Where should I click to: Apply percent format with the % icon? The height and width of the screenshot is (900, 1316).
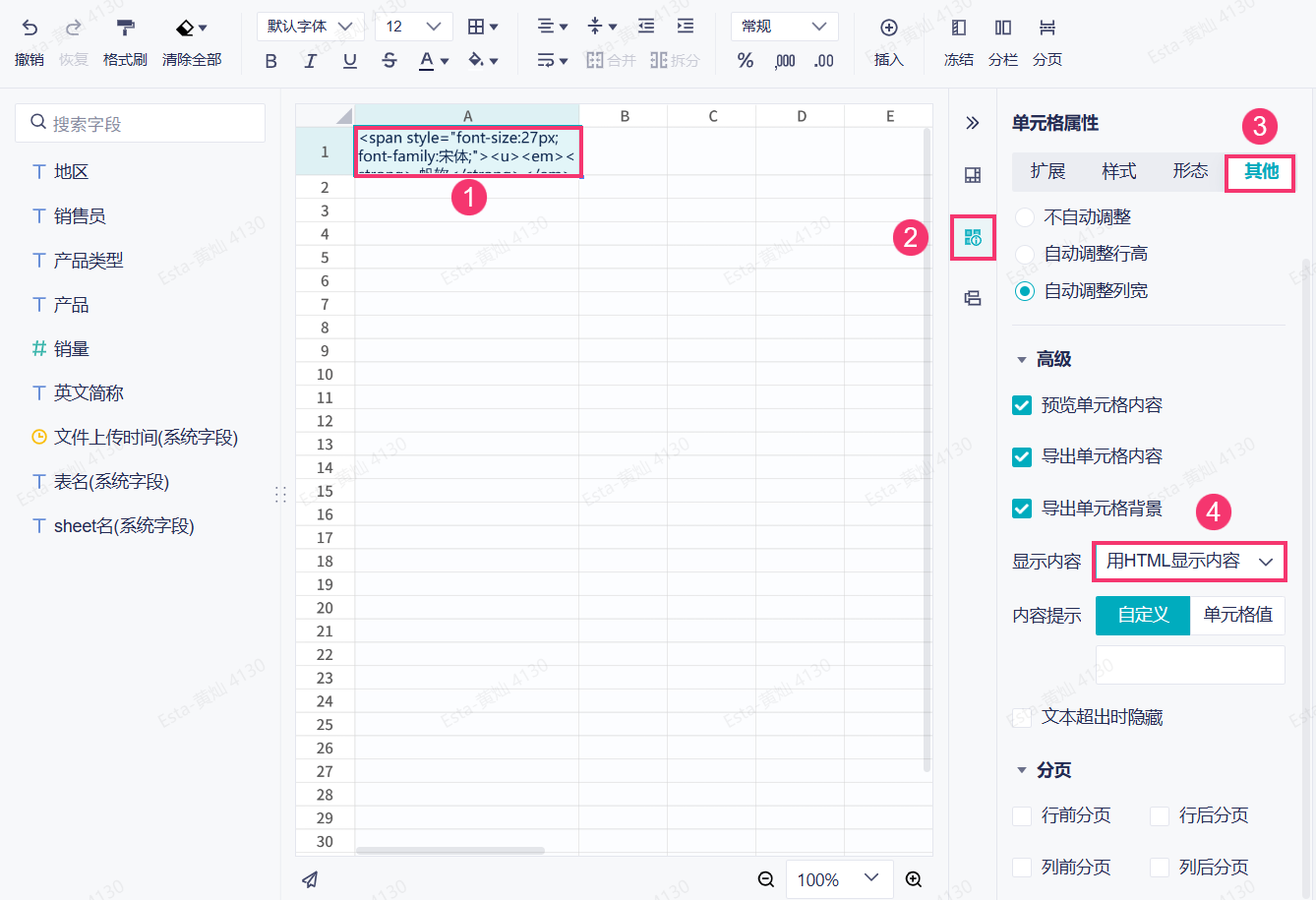(x=746, y=61)
